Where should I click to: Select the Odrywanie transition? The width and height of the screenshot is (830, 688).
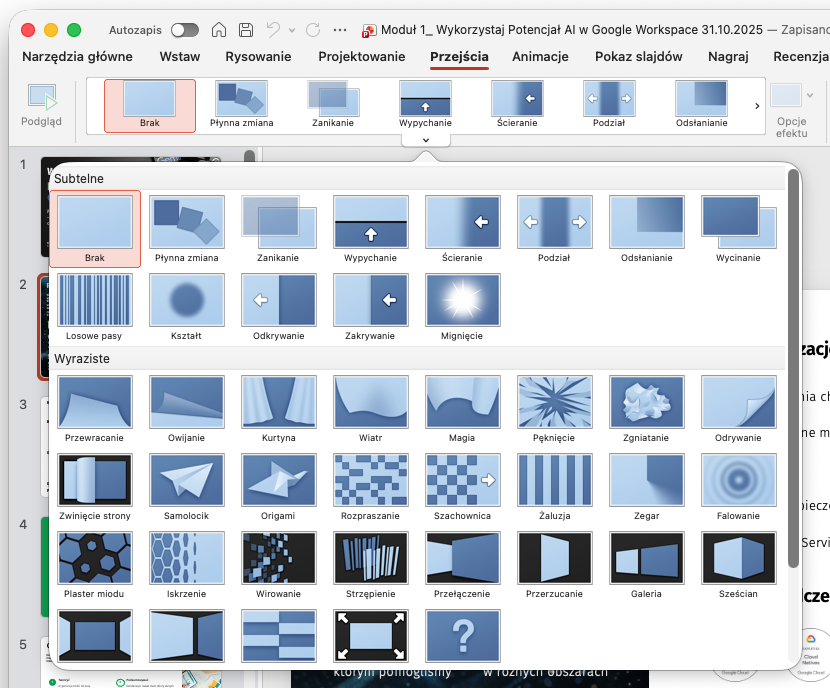click(x=738, y=409)
